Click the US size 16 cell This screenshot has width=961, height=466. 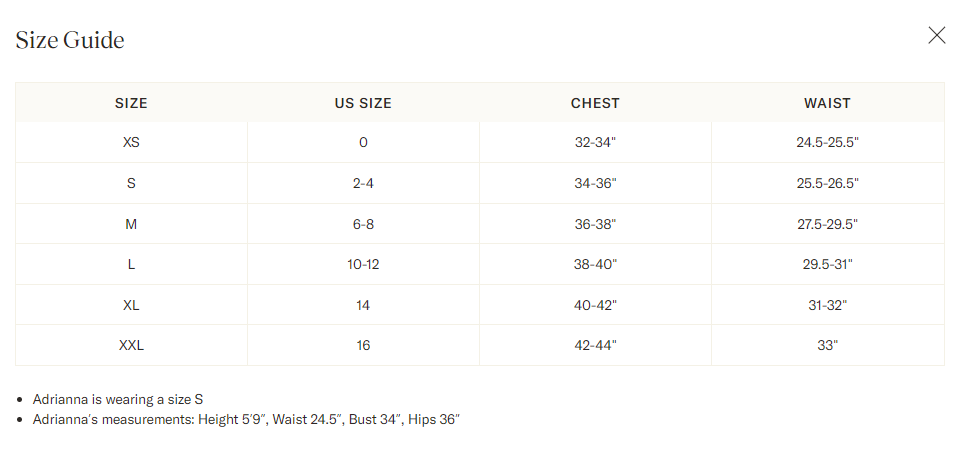click(x=363, y=346)
